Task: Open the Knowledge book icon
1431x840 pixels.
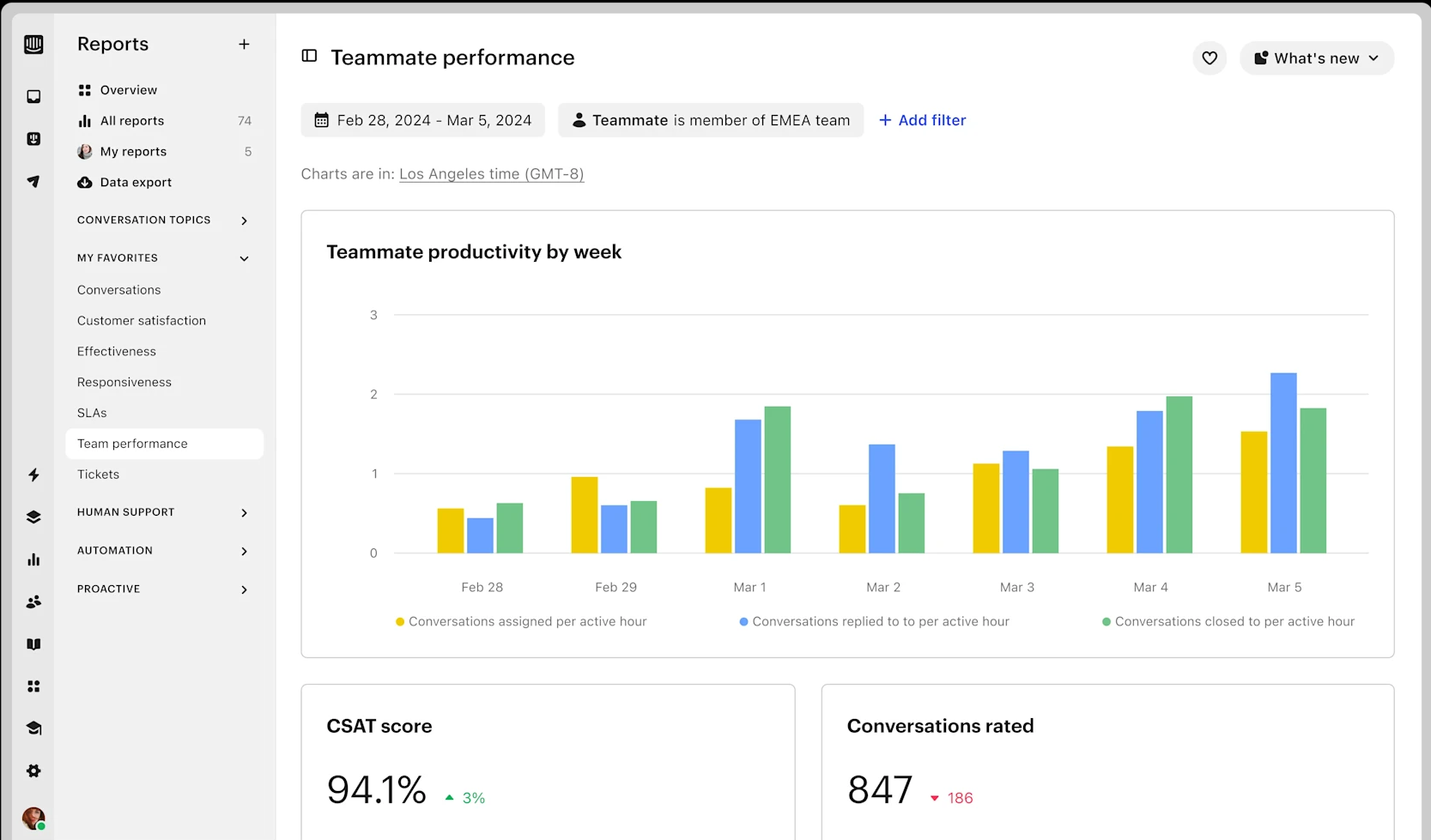Action: coord(33,644)
